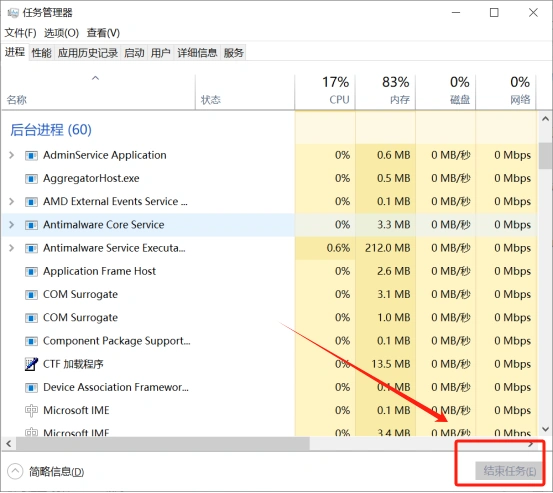Collapse to 简略信息 with the circle arrow

point(15,471)
